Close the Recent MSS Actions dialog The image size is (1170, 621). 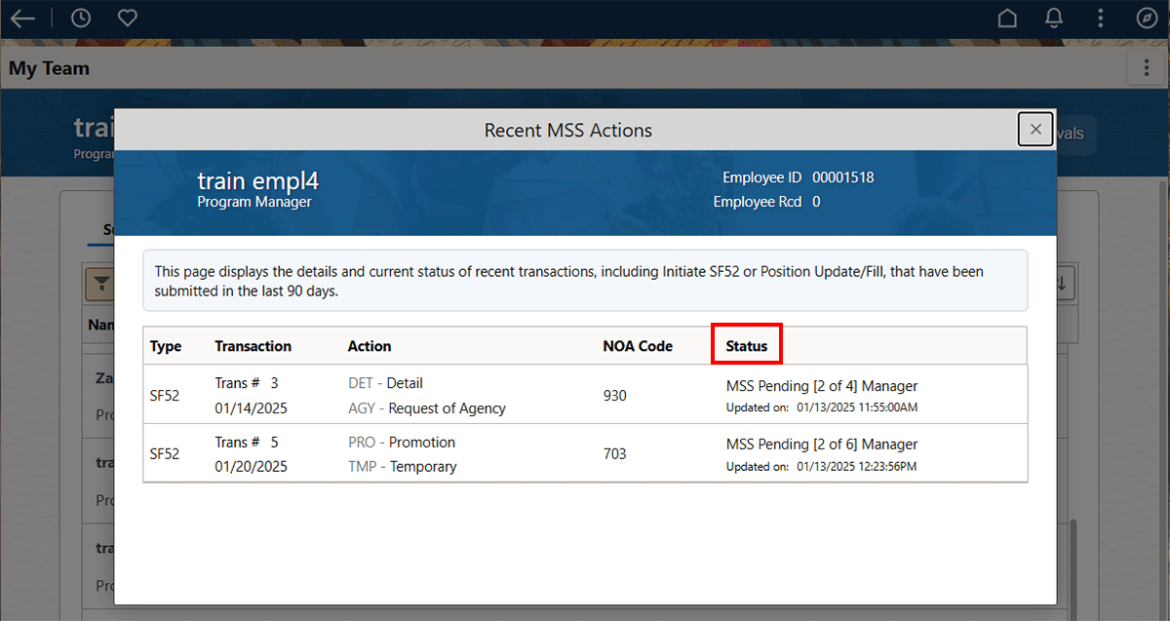1035,129
